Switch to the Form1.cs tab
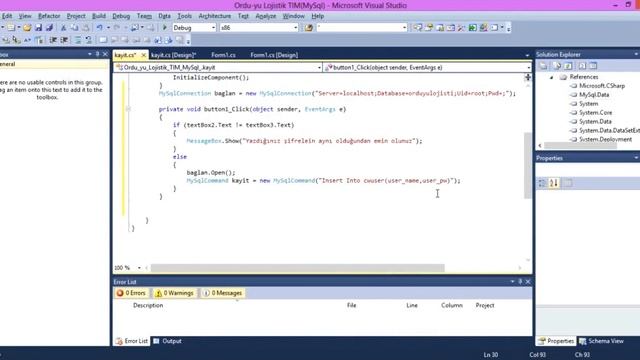This screenshot has width=640, height=360. click(x=223, y=55)
